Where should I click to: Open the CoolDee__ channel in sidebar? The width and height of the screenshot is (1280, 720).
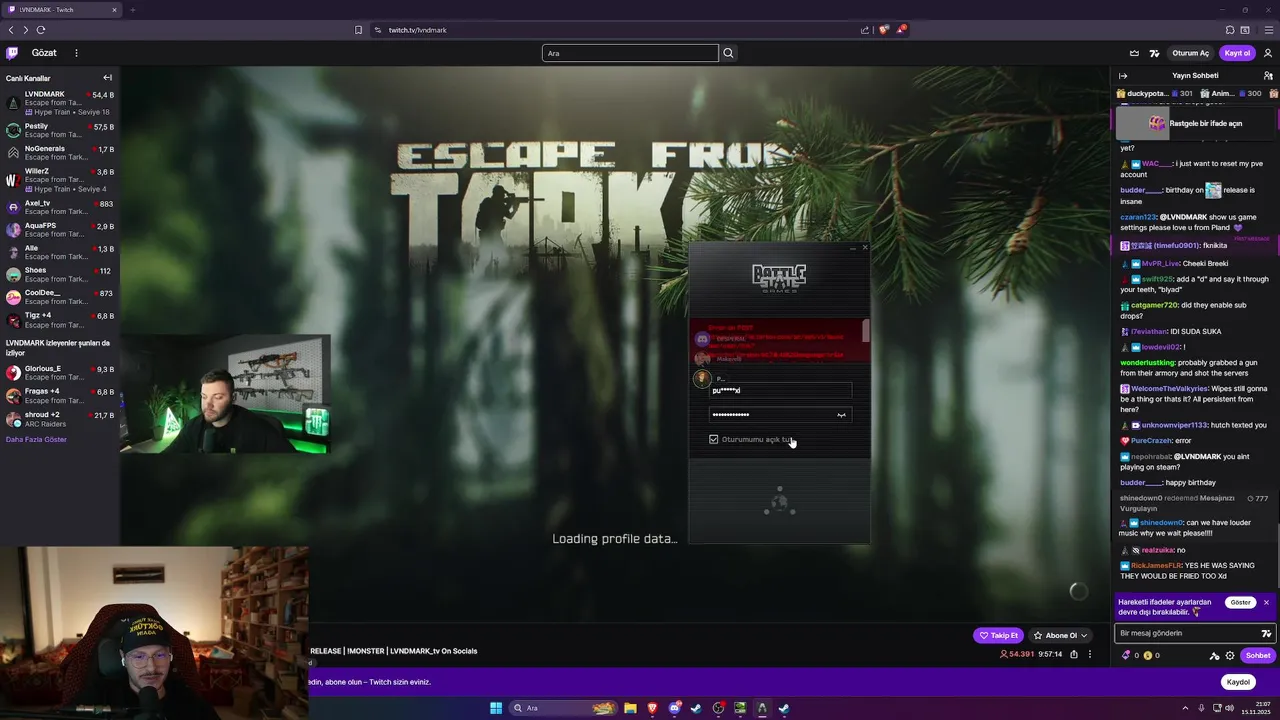coord(60,297)
